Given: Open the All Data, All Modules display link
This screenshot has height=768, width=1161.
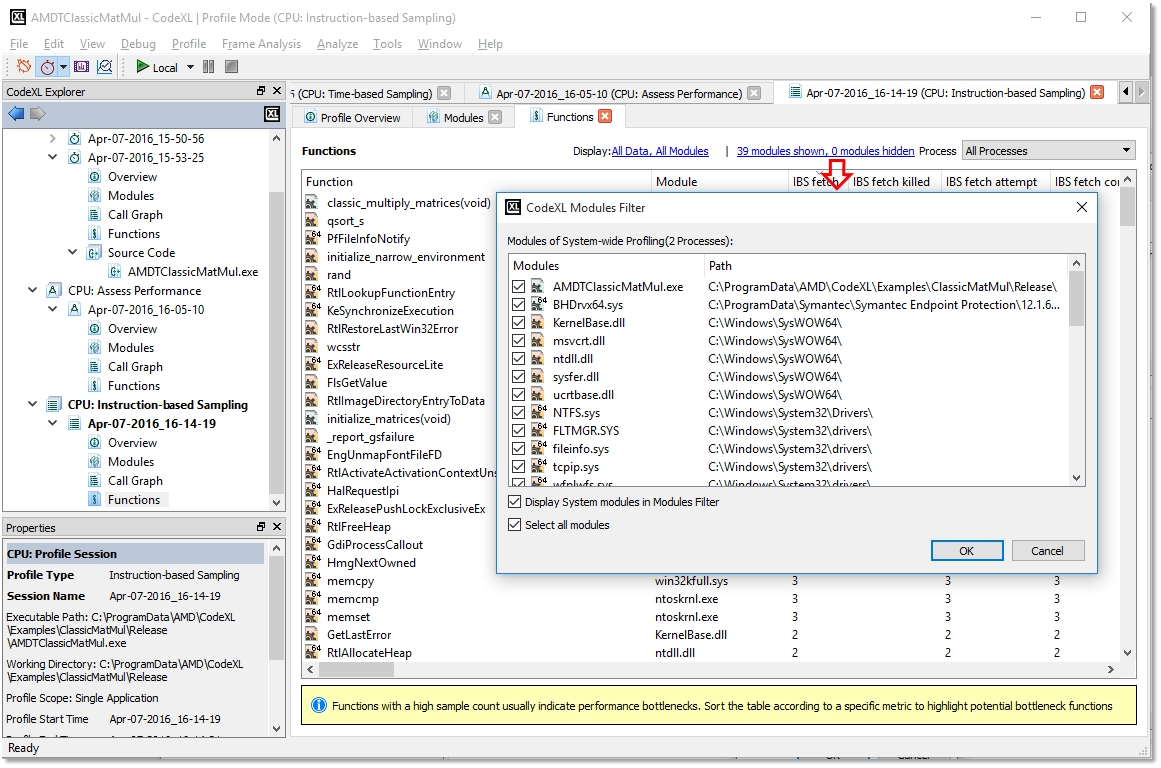Looking at the screenshot, I should 660,151.
